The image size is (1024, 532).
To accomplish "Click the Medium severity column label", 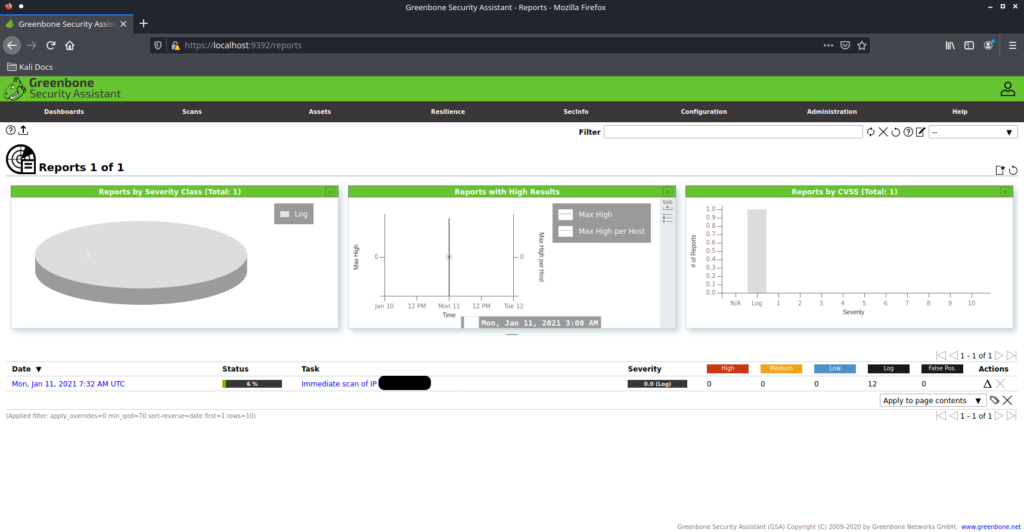I will [x=781, y=369].
